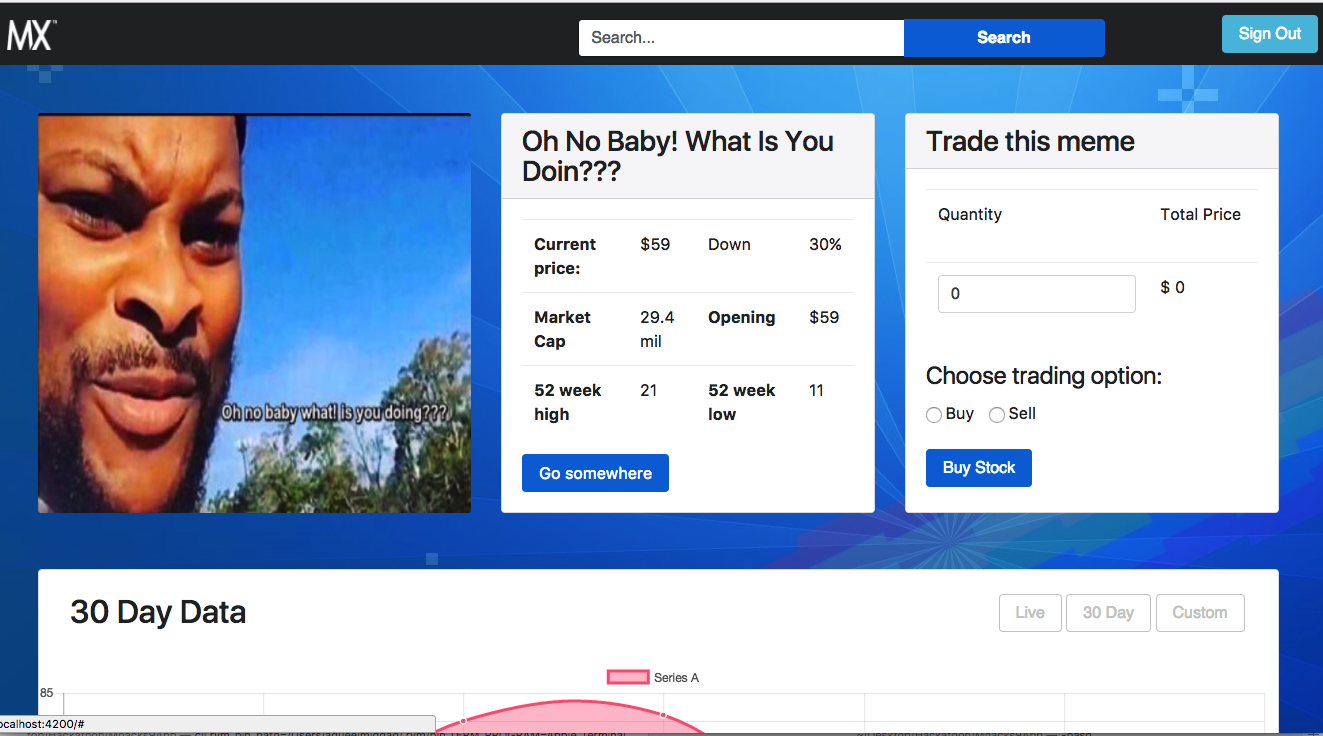
Task: Click the blue Search button
Action: (1004, 38)
